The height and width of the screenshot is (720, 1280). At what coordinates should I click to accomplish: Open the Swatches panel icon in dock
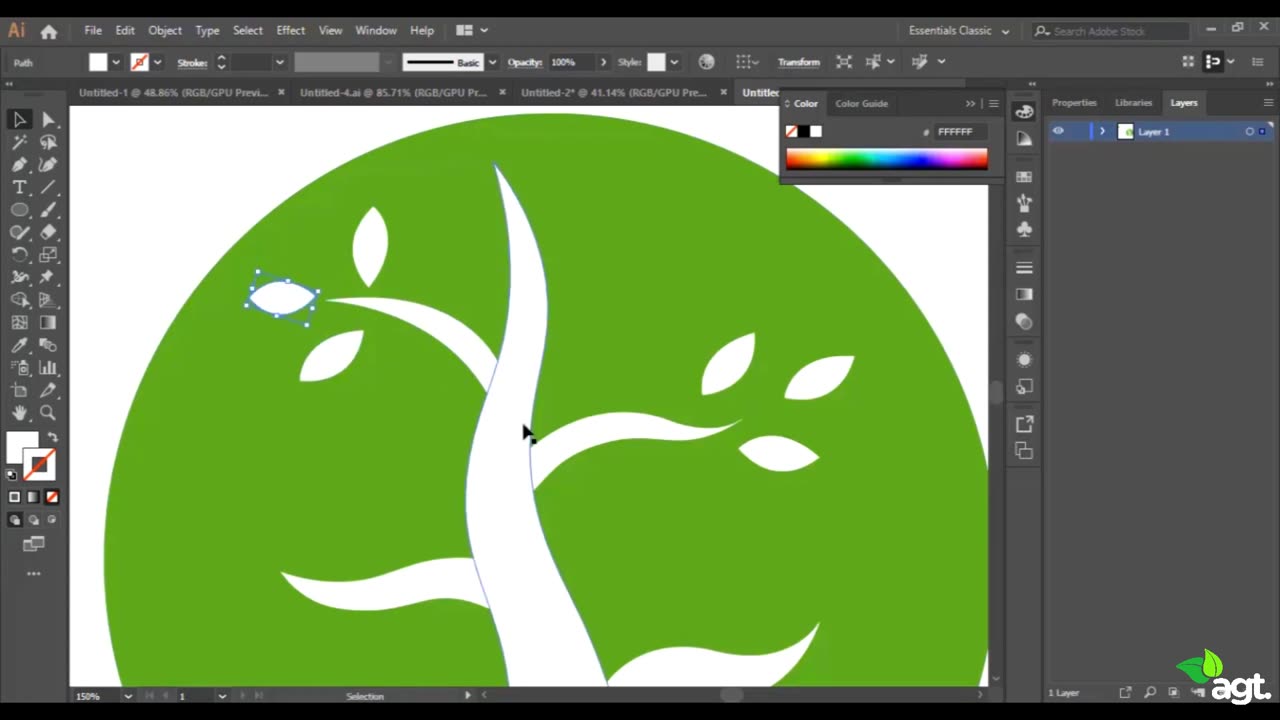click(1024, 177)
